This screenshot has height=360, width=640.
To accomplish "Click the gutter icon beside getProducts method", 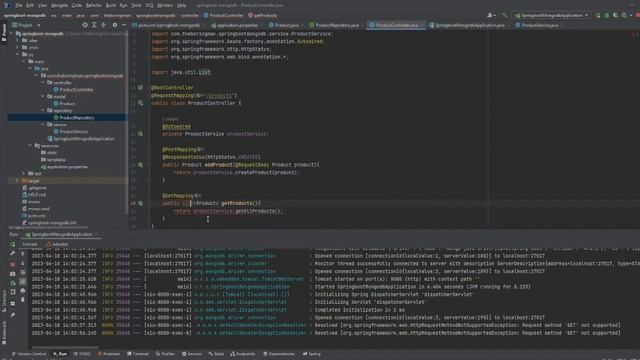I will tap(140, 203).
